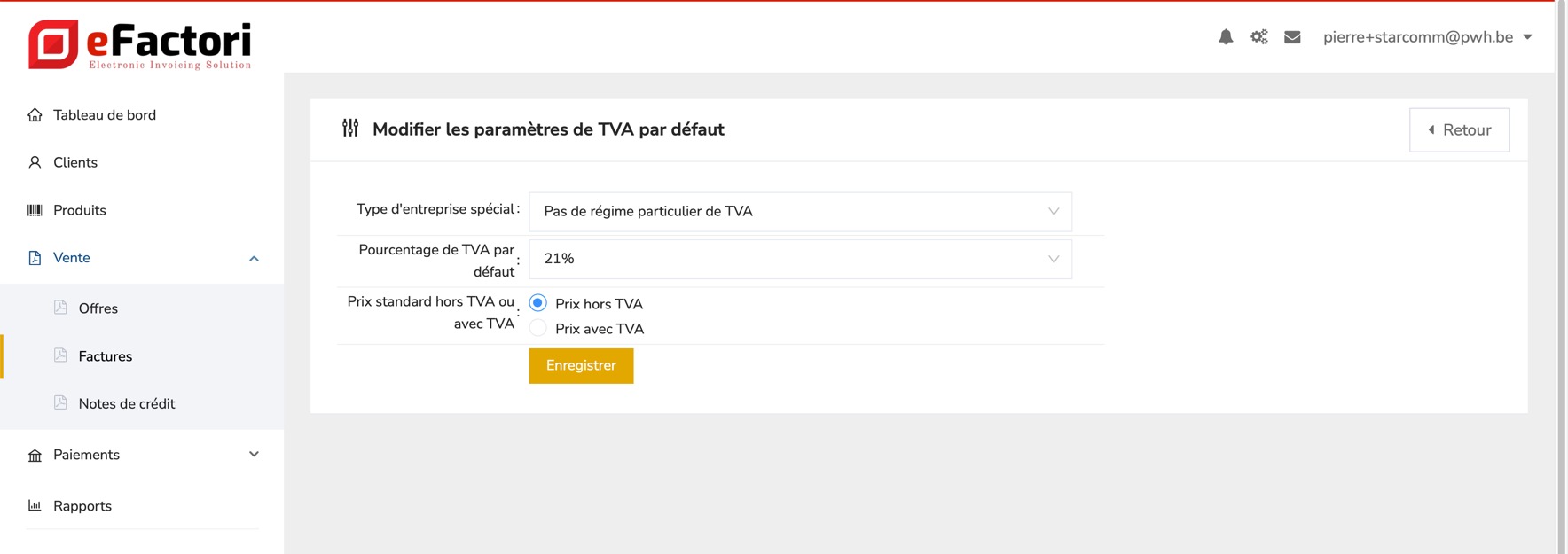Viewport: 1568px width, 554px height.
Task: Click the notifications bell icon
Action: pos(1226,37)
